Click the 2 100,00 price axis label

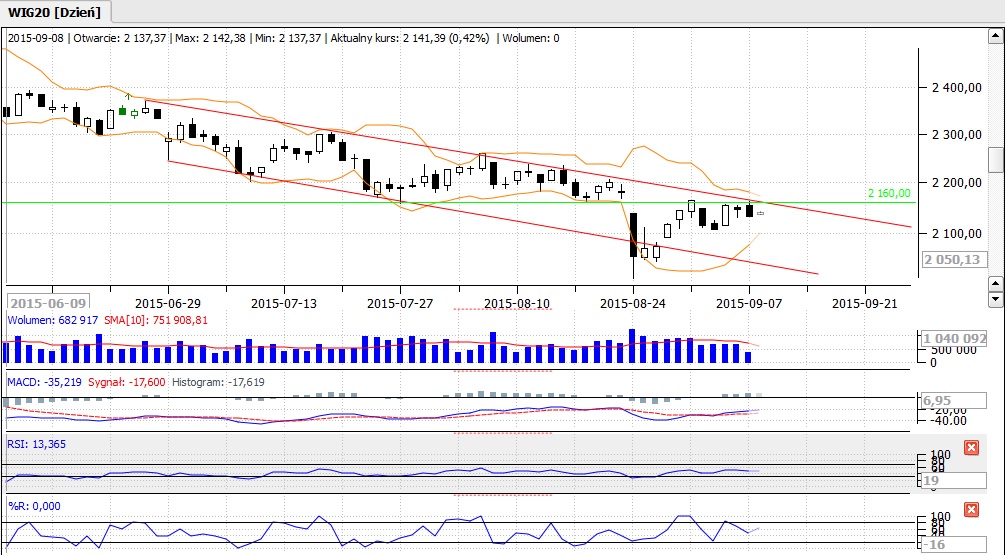[958, 233]
